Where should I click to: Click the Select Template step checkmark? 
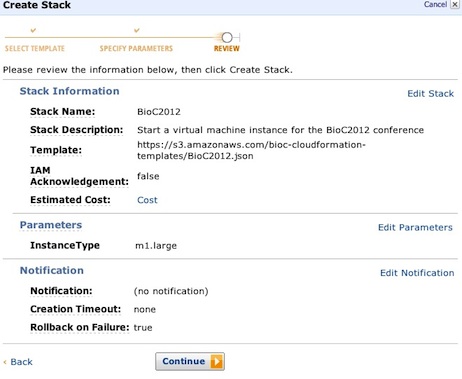33,31
